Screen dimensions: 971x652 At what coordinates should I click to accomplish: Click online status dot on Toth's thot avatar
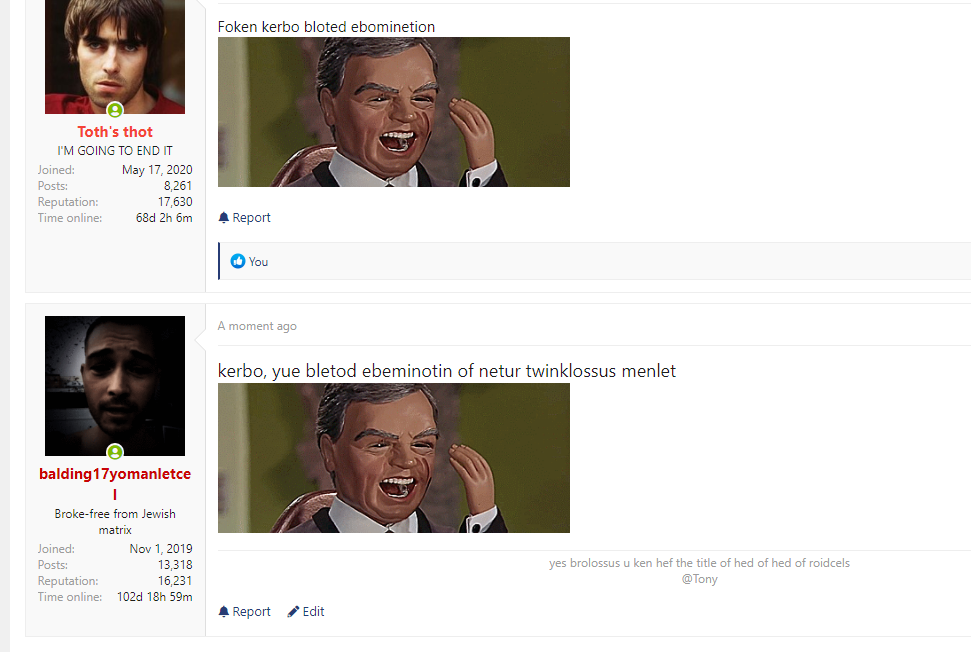[x=115, y=110]
